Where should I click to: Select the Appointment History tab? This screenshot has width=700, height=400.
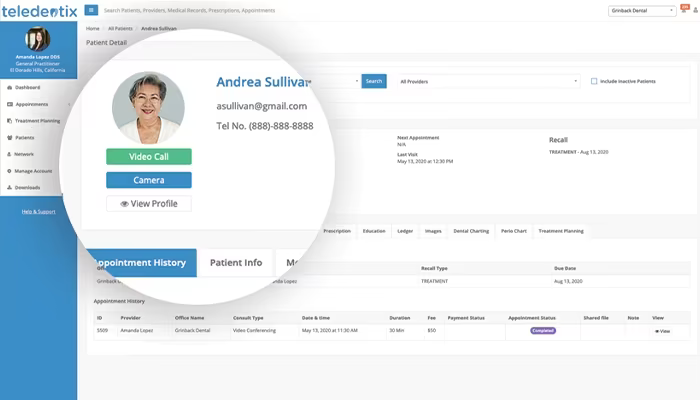[141, 262]
